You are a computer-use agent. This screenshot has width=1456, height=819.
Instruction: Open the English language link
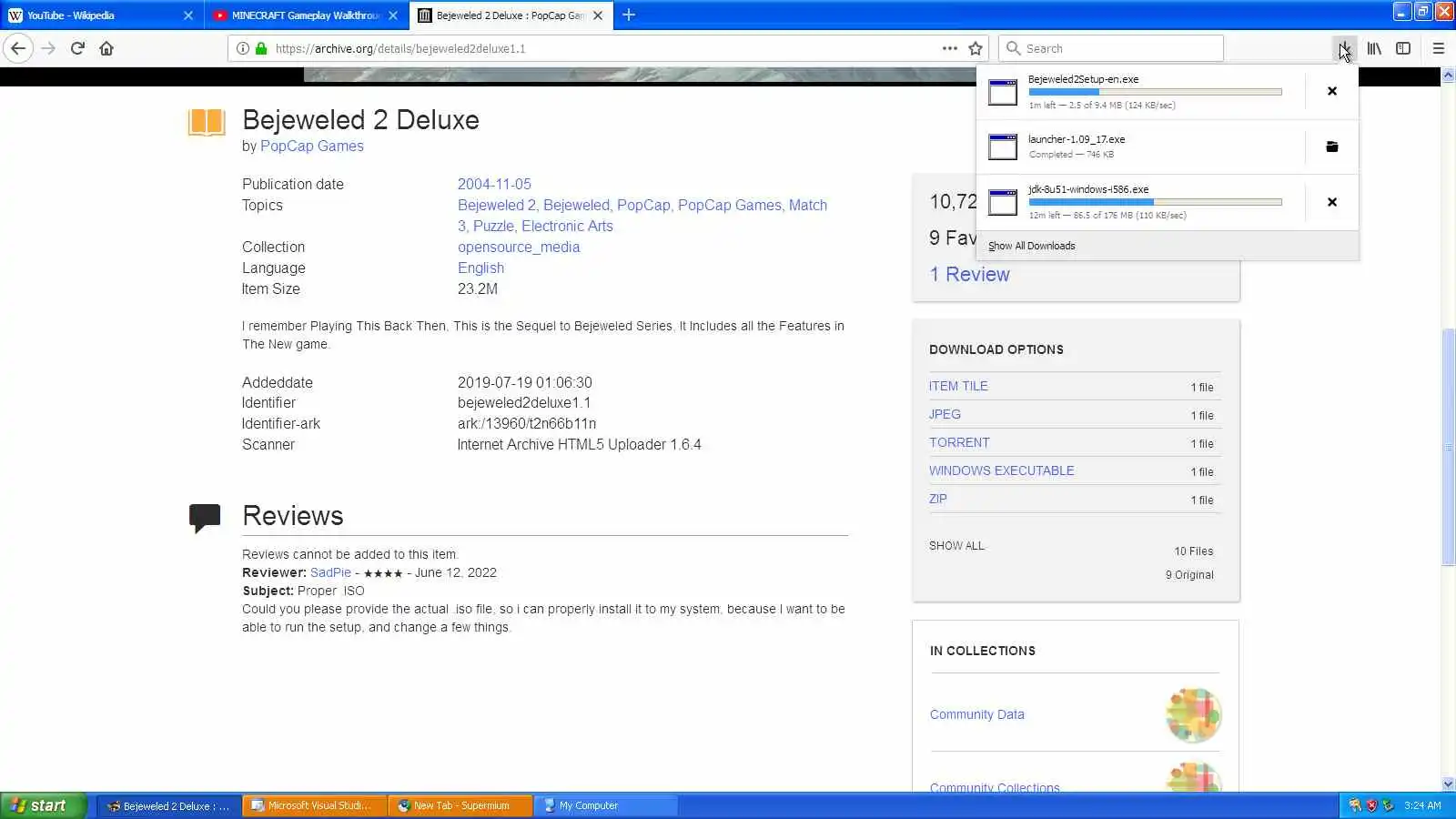click(480, 268)
